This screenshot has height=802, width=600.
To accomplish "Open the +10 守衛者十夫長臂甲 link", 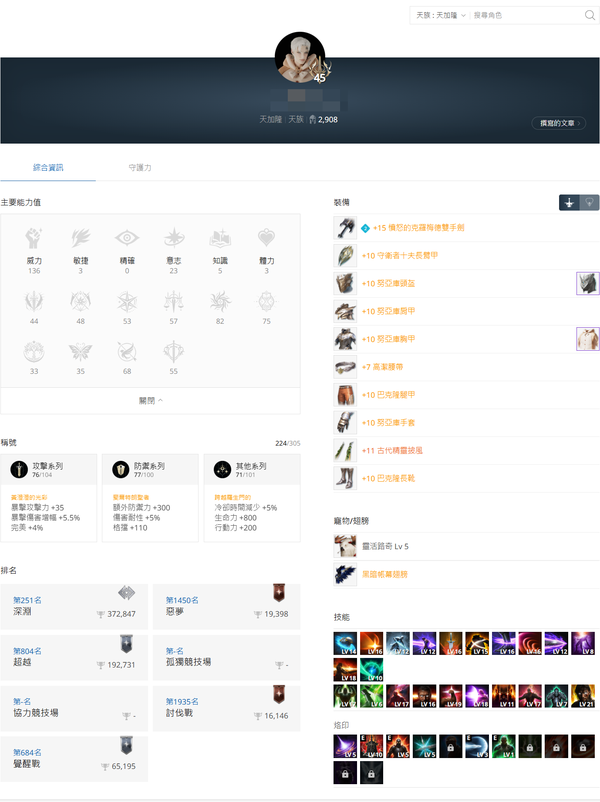I will click(400, 256).
